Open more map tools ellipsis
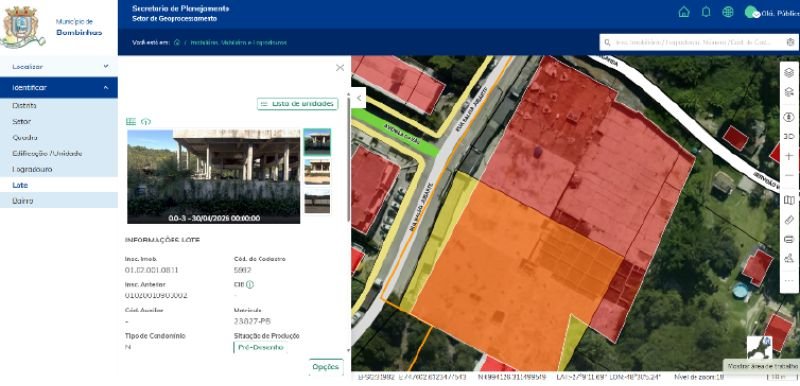The width and height of the screenshot is (800, 386). pyautogui.click(x=789, y=280)
